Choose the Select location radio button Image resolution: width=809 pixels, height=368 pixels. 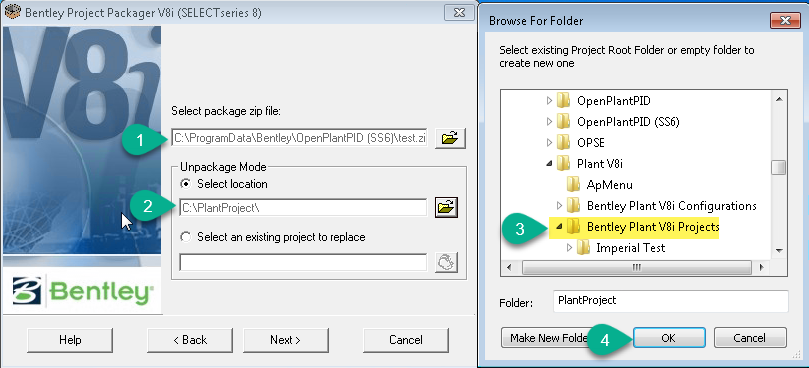185,184
